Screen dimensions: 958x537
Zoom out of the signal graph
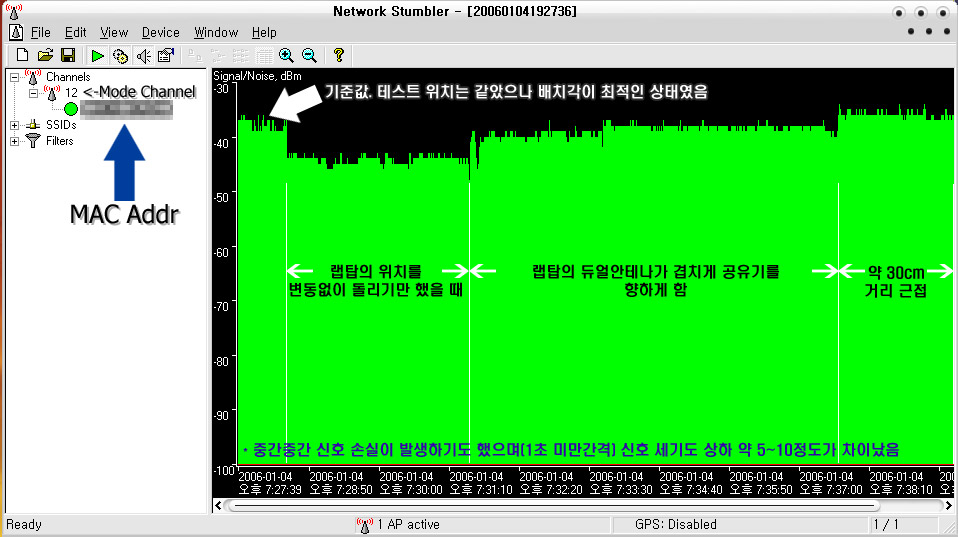[310, 56]
